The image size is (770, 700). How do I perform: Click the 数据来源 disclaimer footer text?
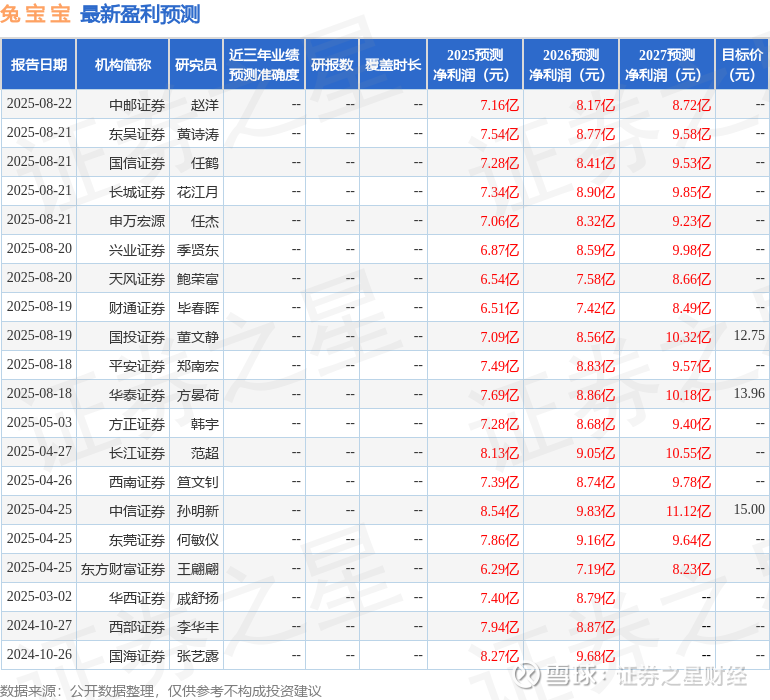(161, 691)
